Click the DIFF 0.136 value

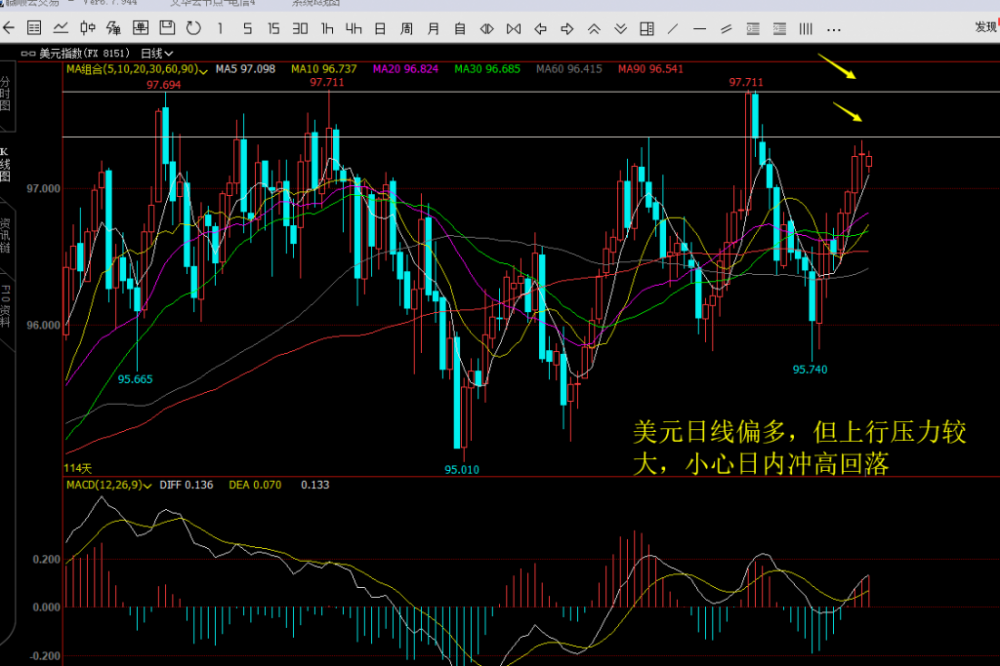coord(186,485)
